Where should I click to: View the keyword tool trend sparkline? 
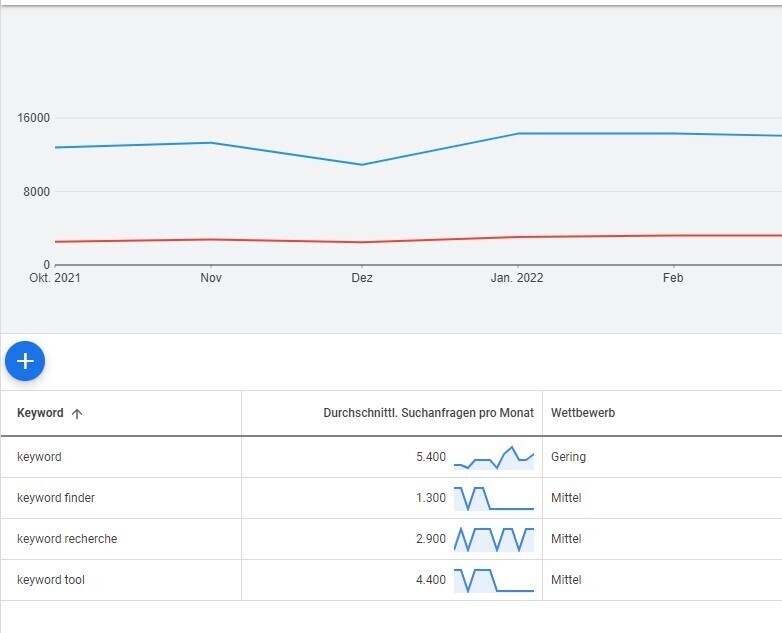[x=494, y=580]
